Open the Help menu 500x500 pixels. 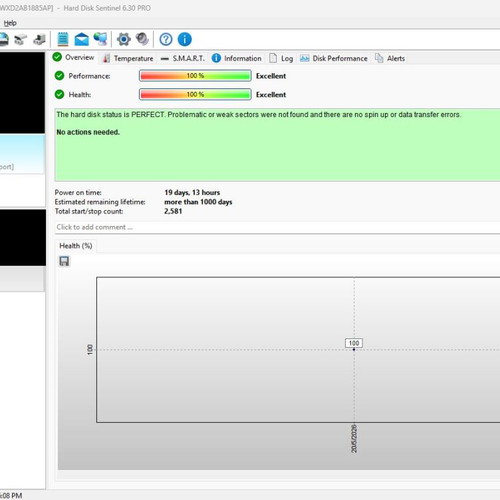(x=10, y=23)
